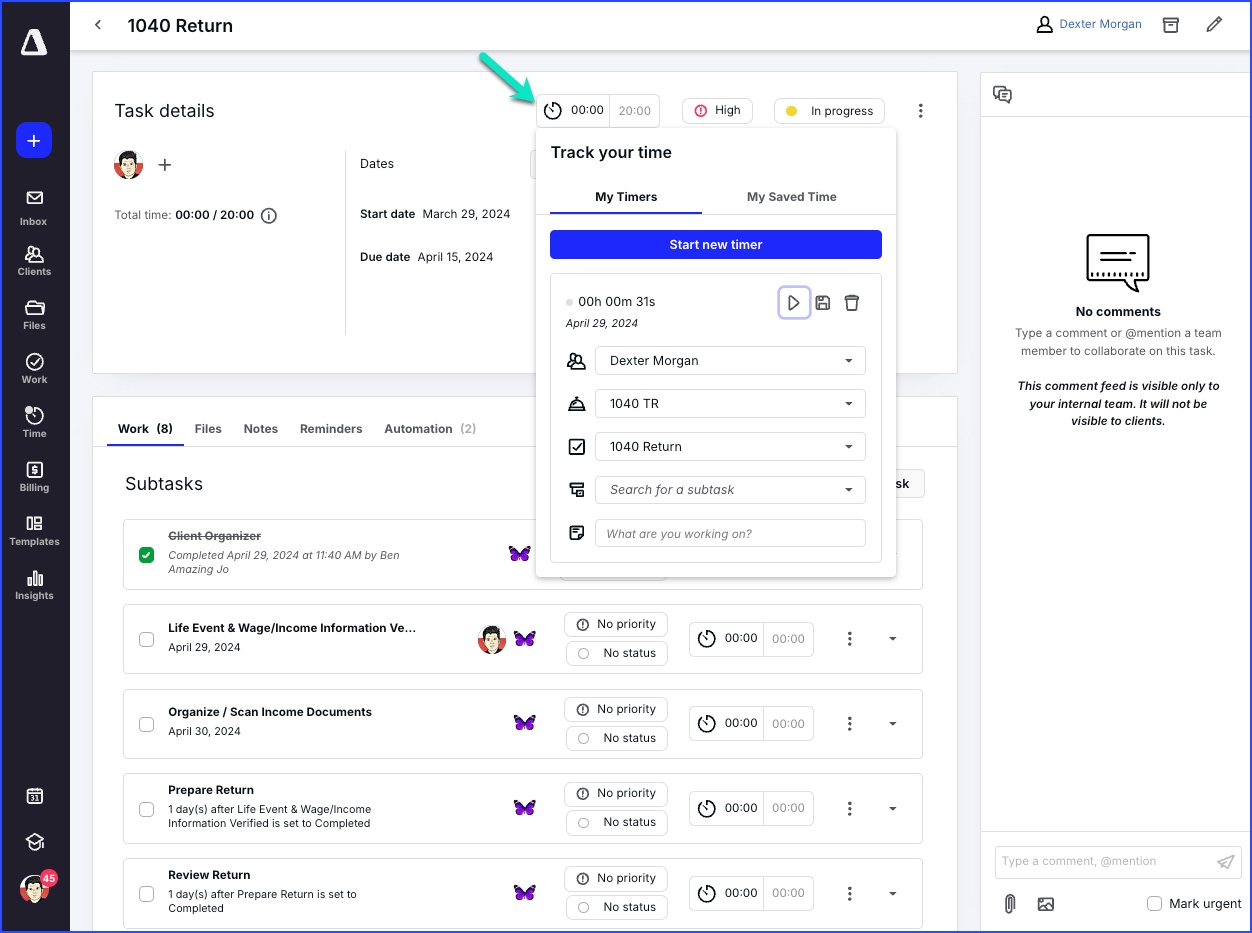The image size is (1252, 933).
Task: Open Billing in sidebar
Action: (x=34, y=477)
